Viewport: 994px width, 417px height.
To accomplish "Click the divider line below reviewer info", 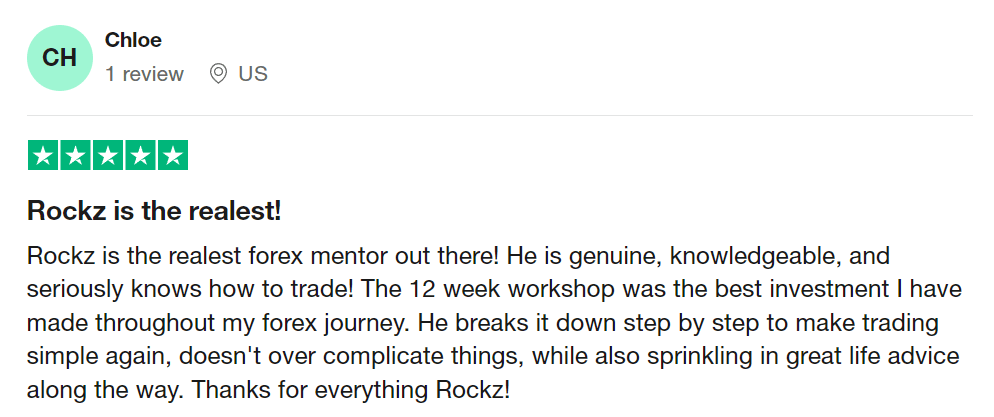I will (x=500, y=115).
